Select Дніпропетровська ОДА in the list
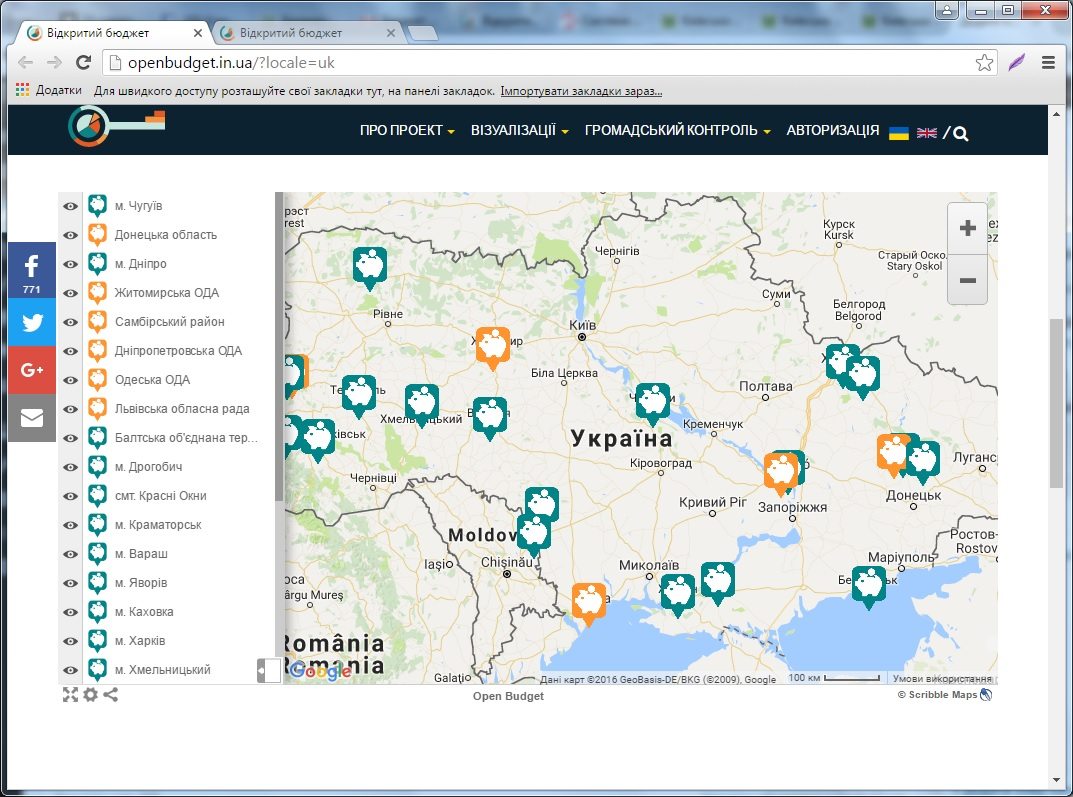 (178, 351)
